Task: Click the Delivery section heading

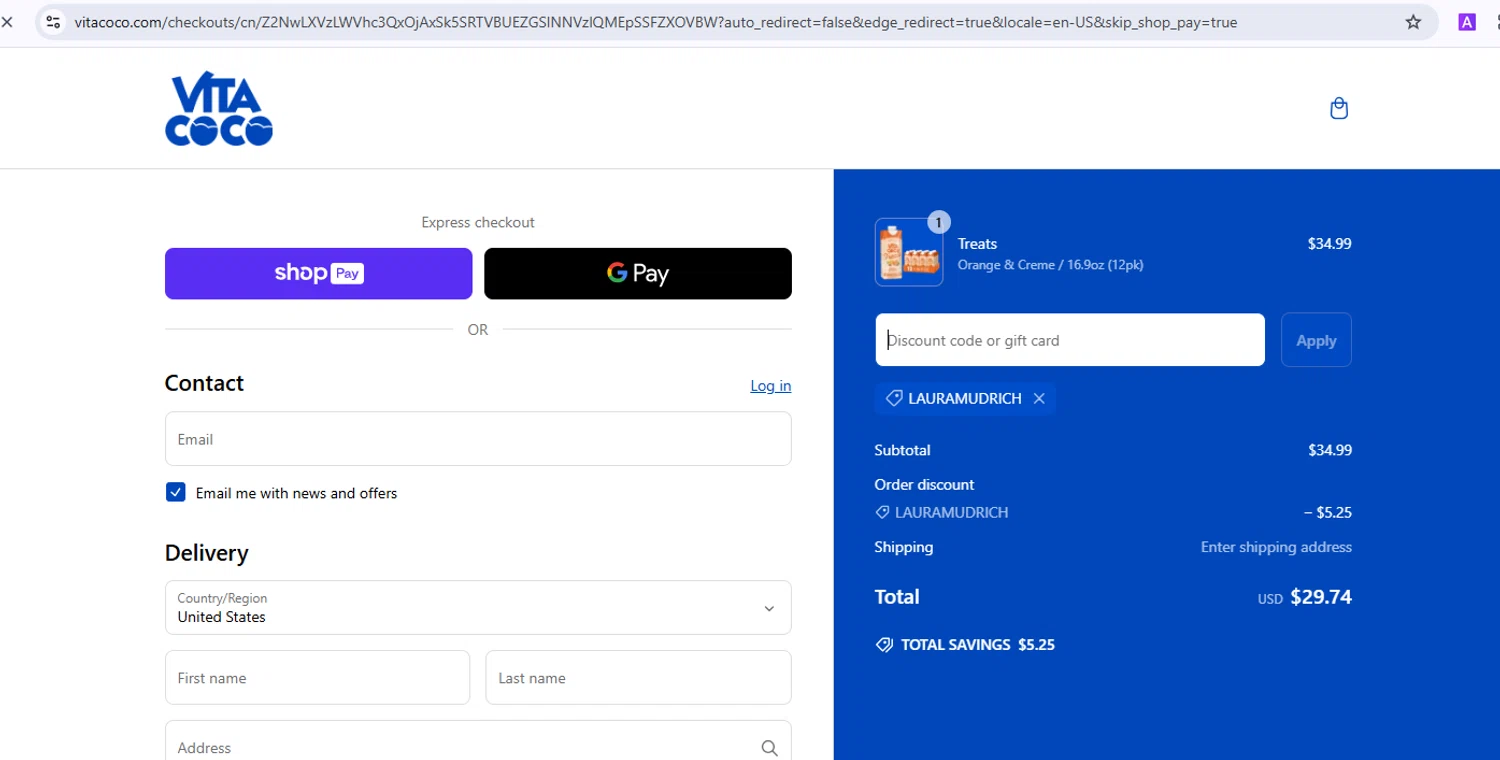Action: pos(206,553)
